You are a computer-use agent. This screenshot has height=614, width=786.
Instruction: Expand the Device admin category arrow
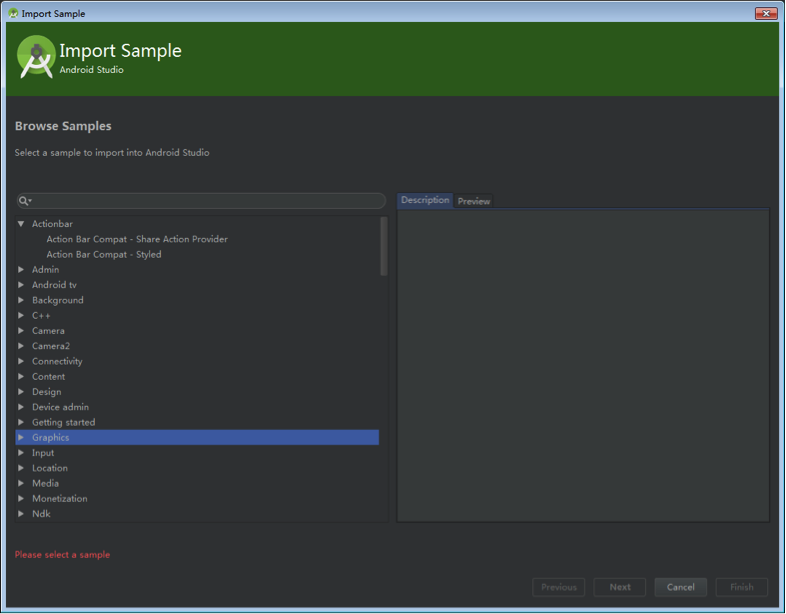(21, 407)
